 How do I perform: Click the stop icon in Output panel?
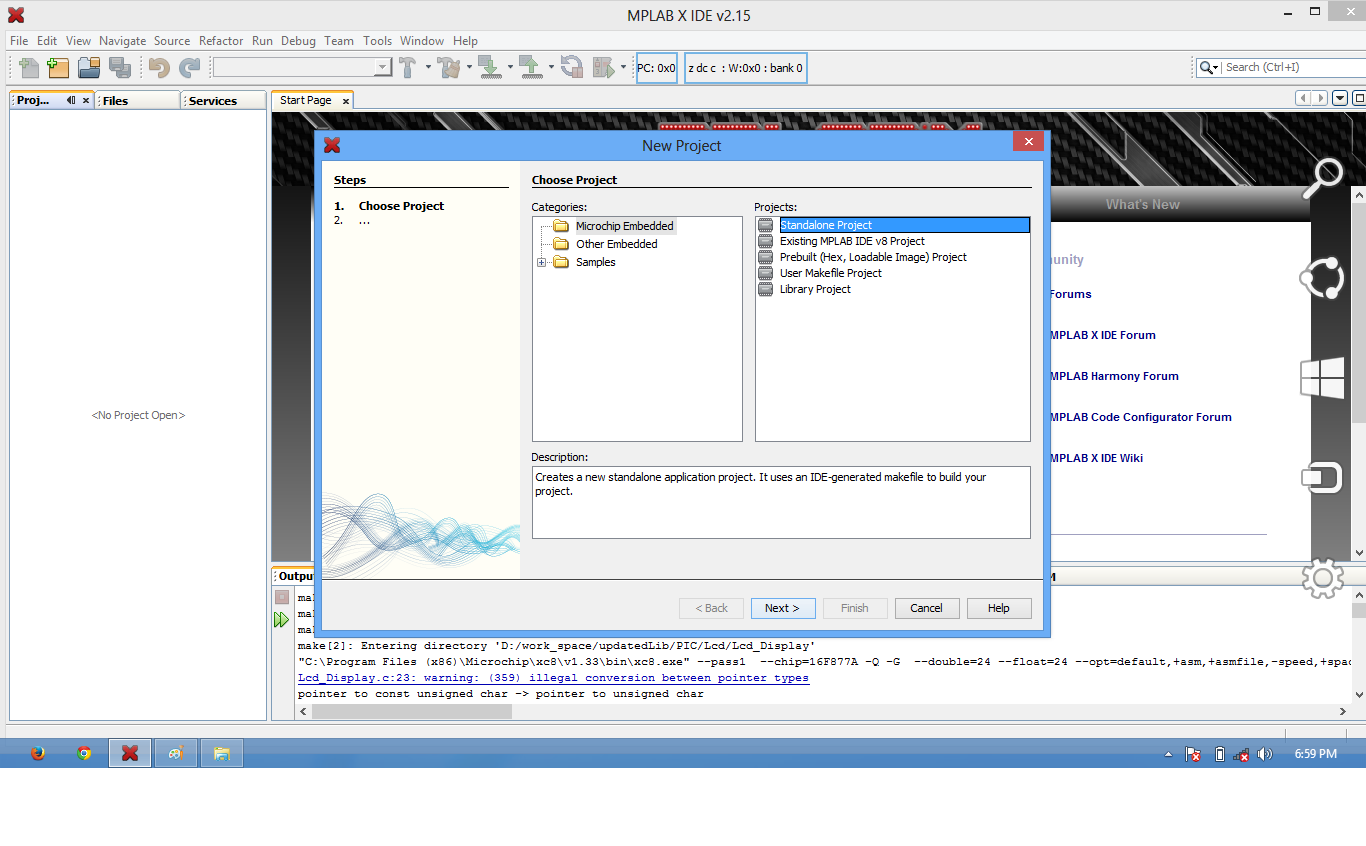point(282,597)
